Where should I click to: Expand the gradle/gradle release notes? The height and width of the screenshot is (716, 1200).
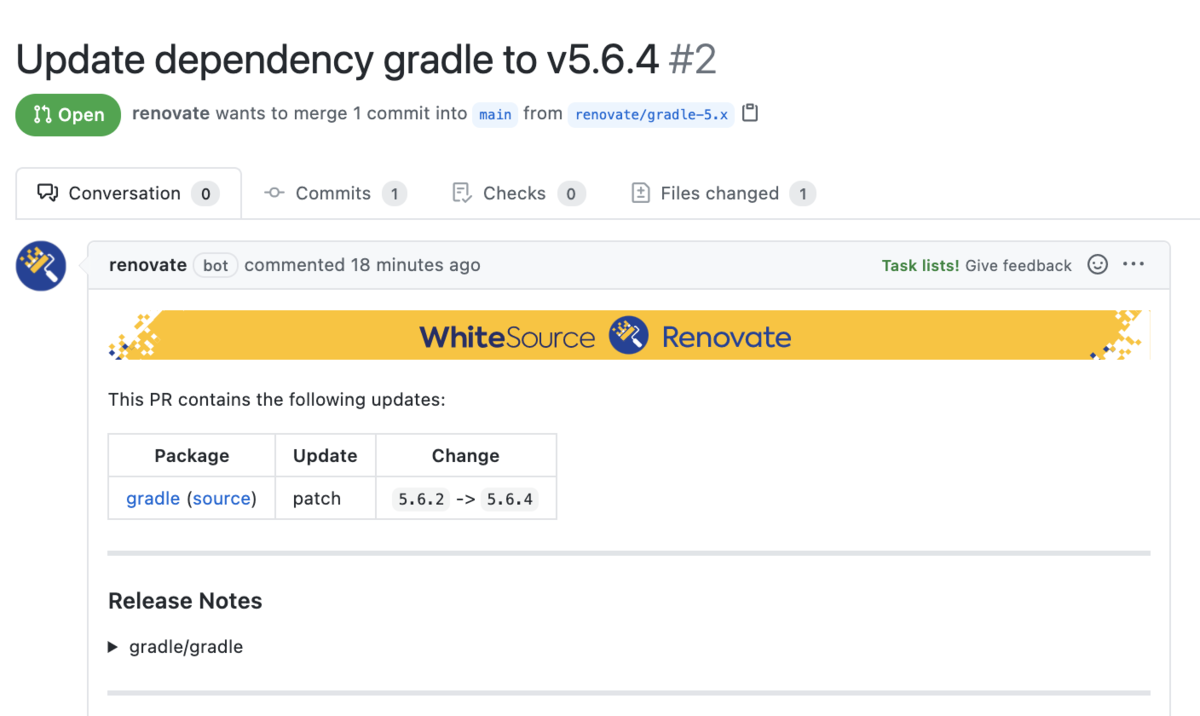click(176, 647)
